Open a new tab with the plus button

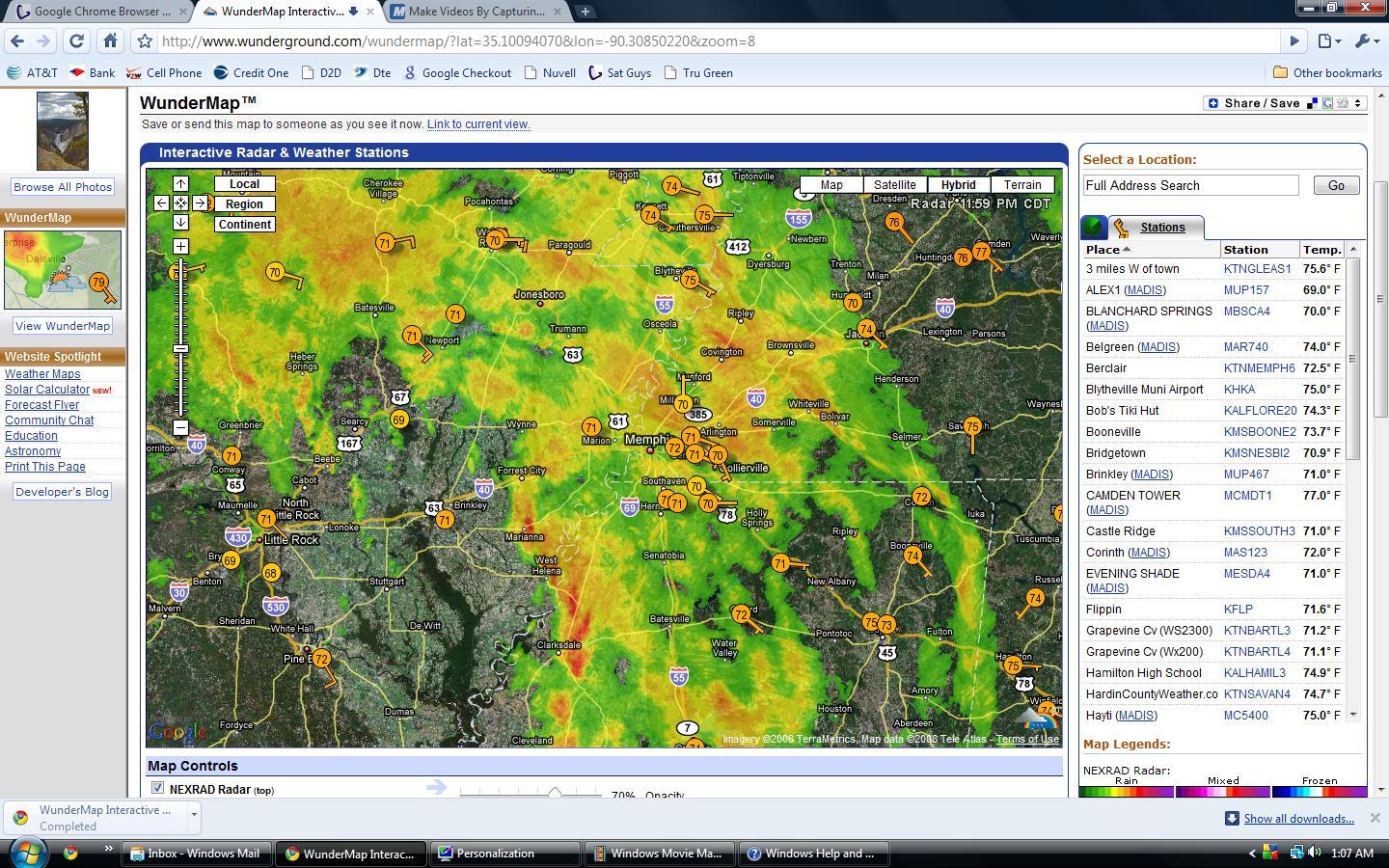(585, 12)
